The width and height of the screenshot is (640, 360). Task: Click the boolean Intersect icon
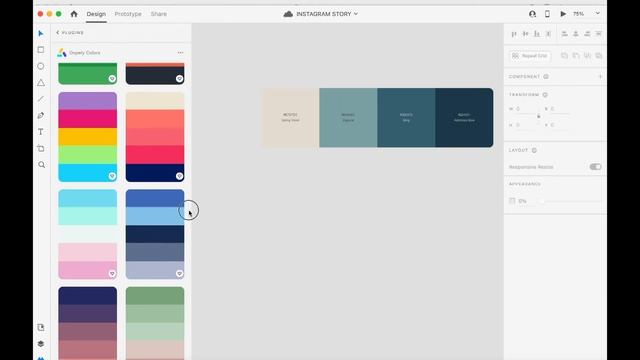pos(587,56)
